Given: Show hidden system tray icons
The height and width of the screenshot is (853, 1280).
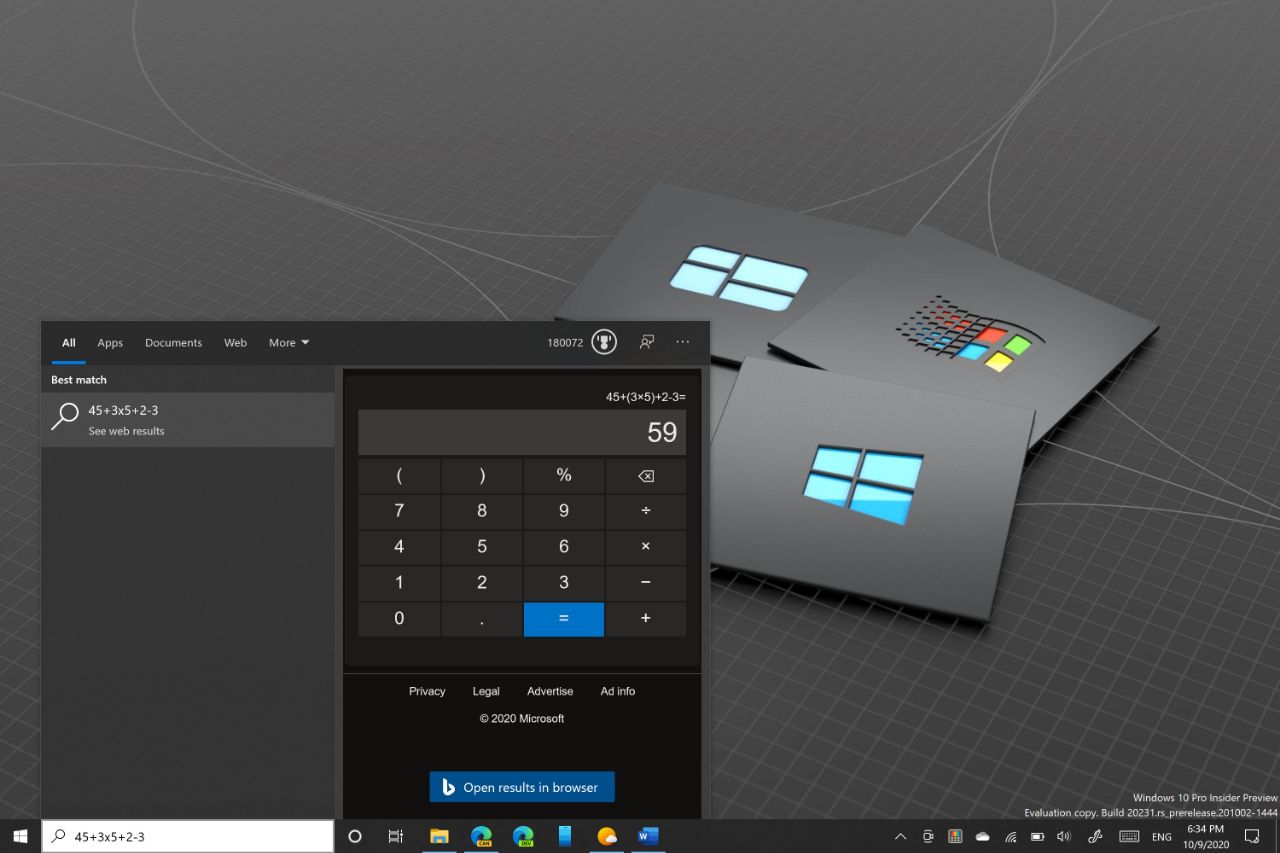Looking at the screenshot, I should tap(900, 837).
